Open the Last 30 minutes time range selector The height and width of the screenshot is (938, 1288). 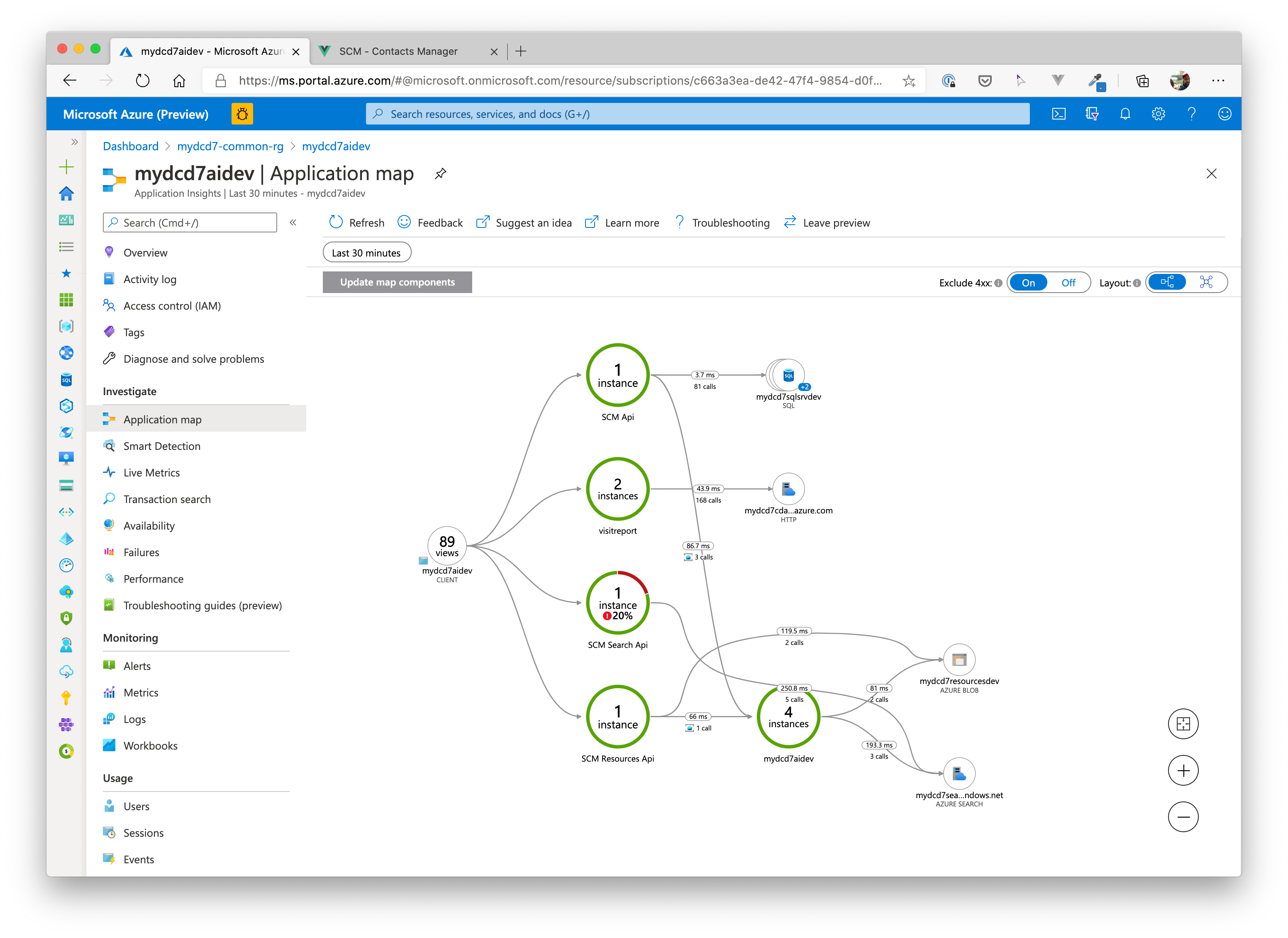point(367,253)
